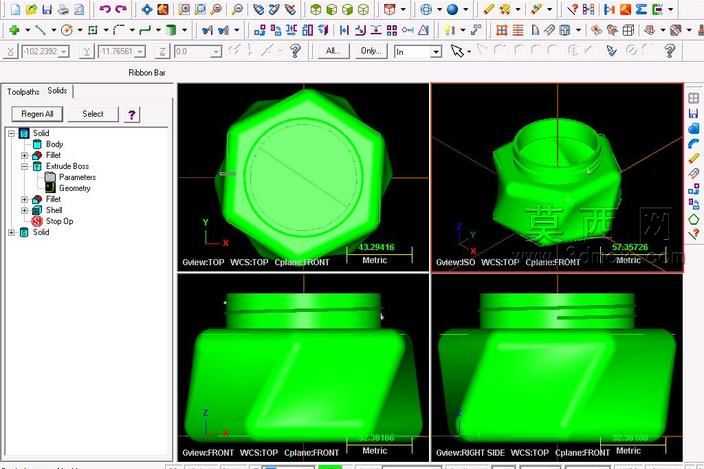Click the red grid icon
Image resolution: width=704 pixels, height=469 pixels.
(502, 30)
